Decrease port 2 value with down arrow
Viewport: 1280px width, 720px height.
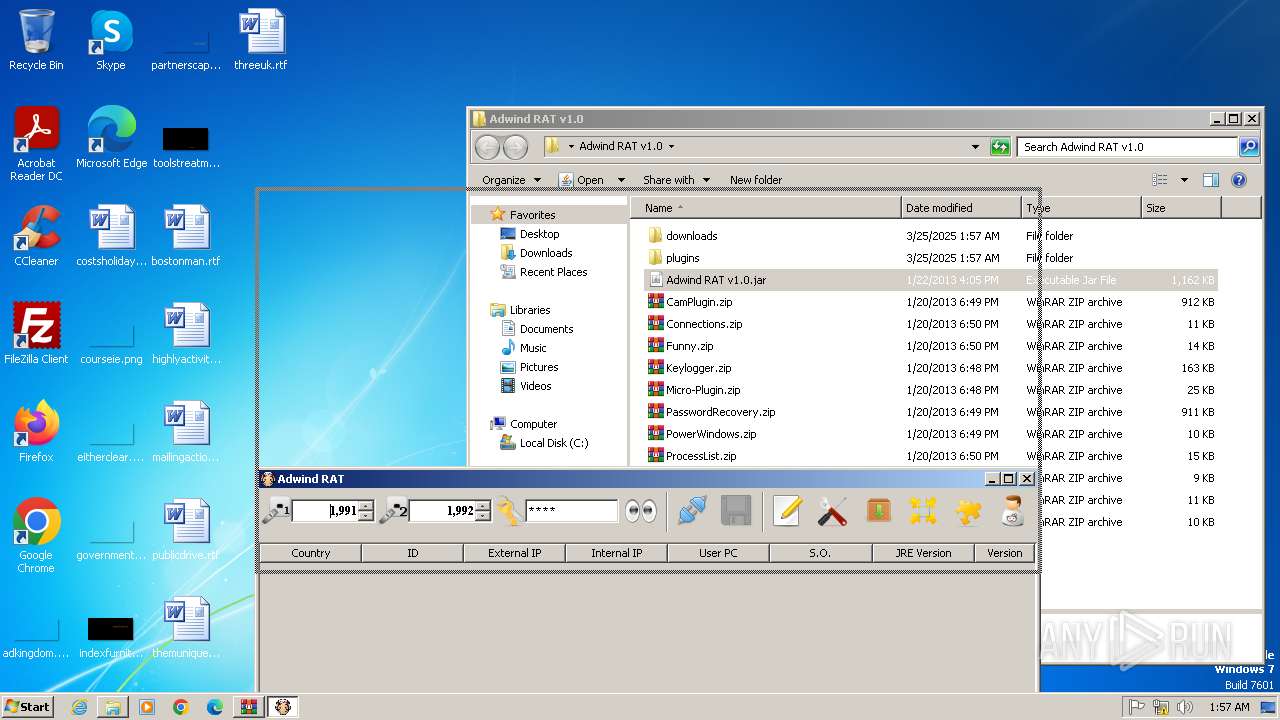[483, 516]
